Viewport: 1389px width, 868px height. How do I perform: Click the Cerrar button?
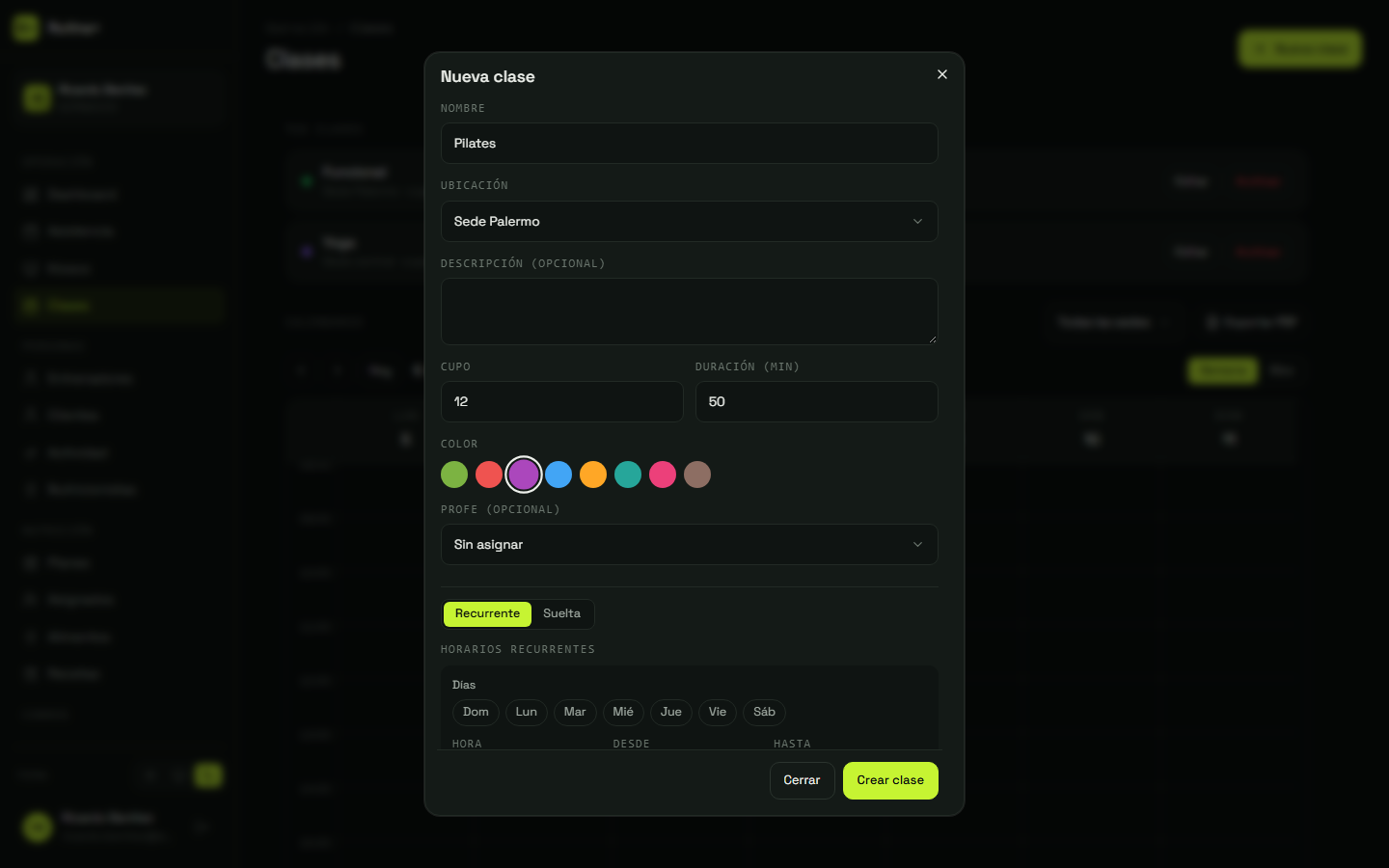tap(802, 780)
